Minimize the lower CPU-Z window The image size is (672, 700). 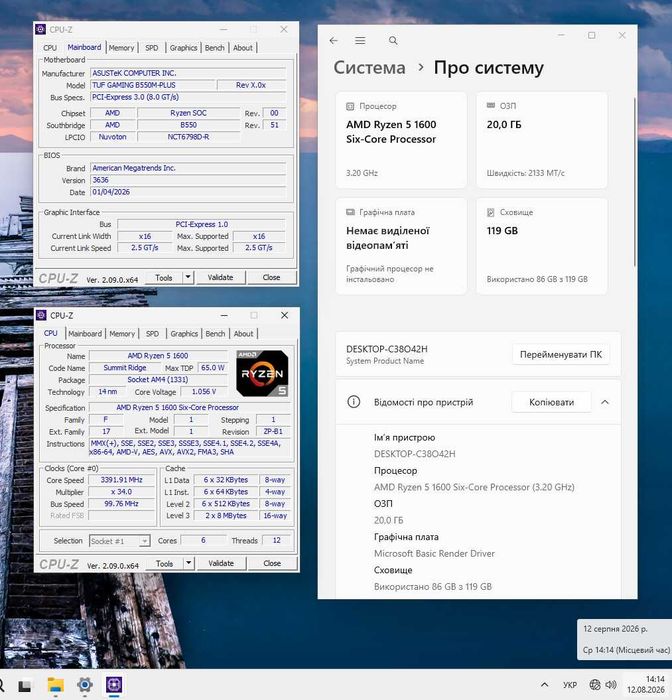click(224, 315)
